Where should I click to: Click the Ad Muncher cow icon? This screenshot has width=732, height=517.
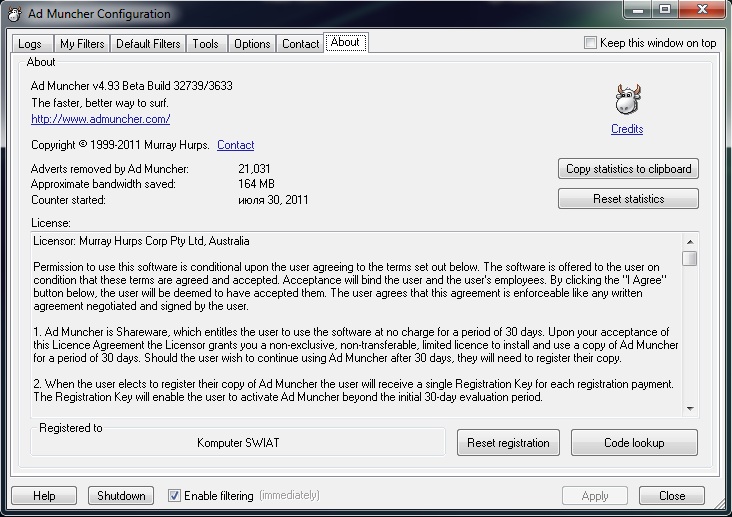[627, 100]
